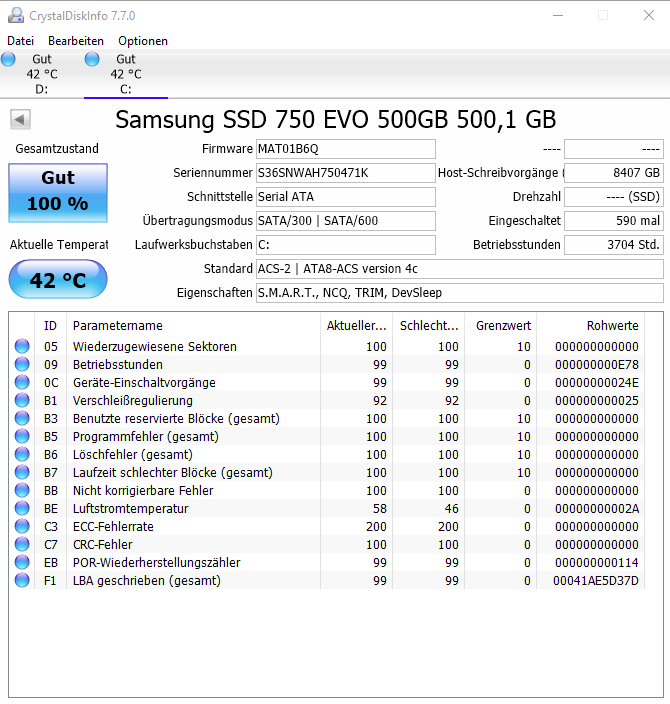Select the POR-Wiederherstellungszähler parameter name
Screen dimensions: 670x704
coord(156,563)
